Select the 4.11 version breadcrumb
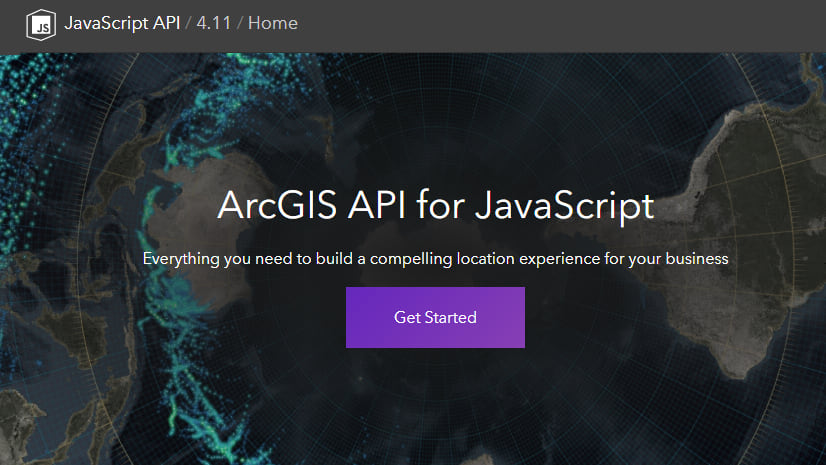Screen dimensions: 826x465 (213, 23)
